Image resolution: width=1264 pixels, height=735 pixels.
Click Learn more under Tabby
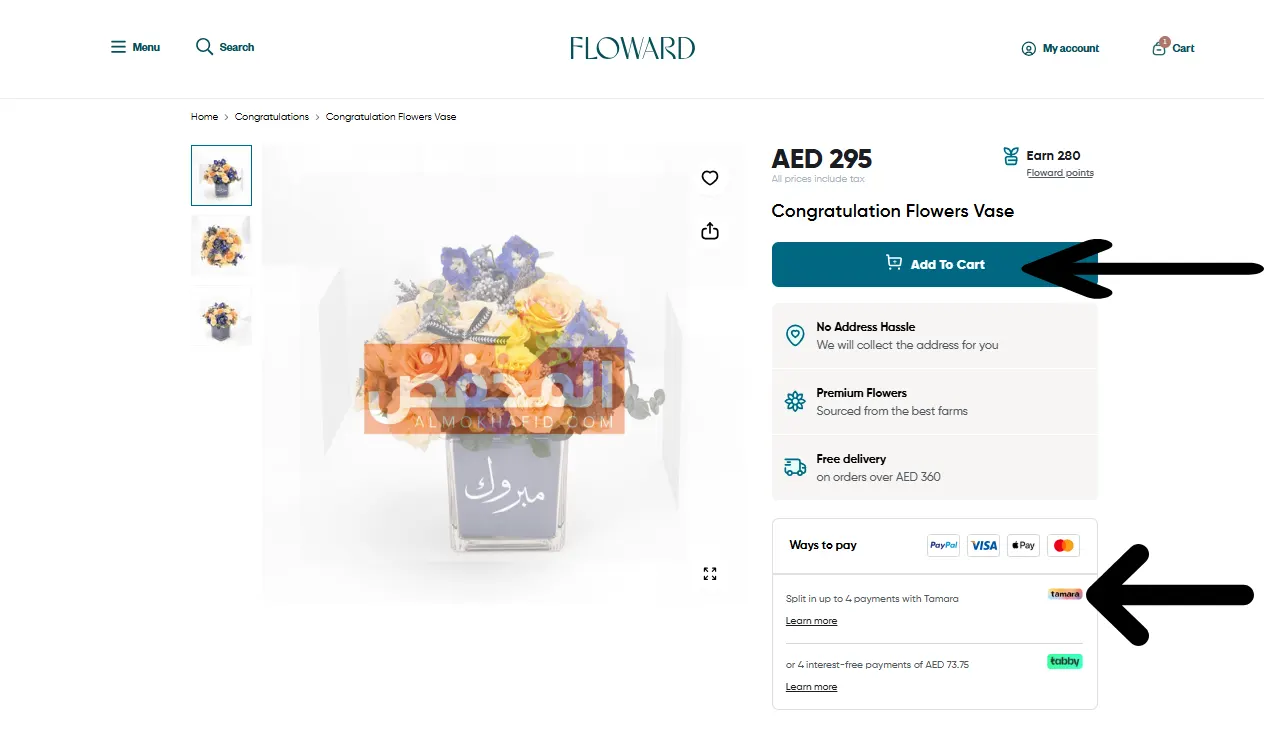pos(811,687)
